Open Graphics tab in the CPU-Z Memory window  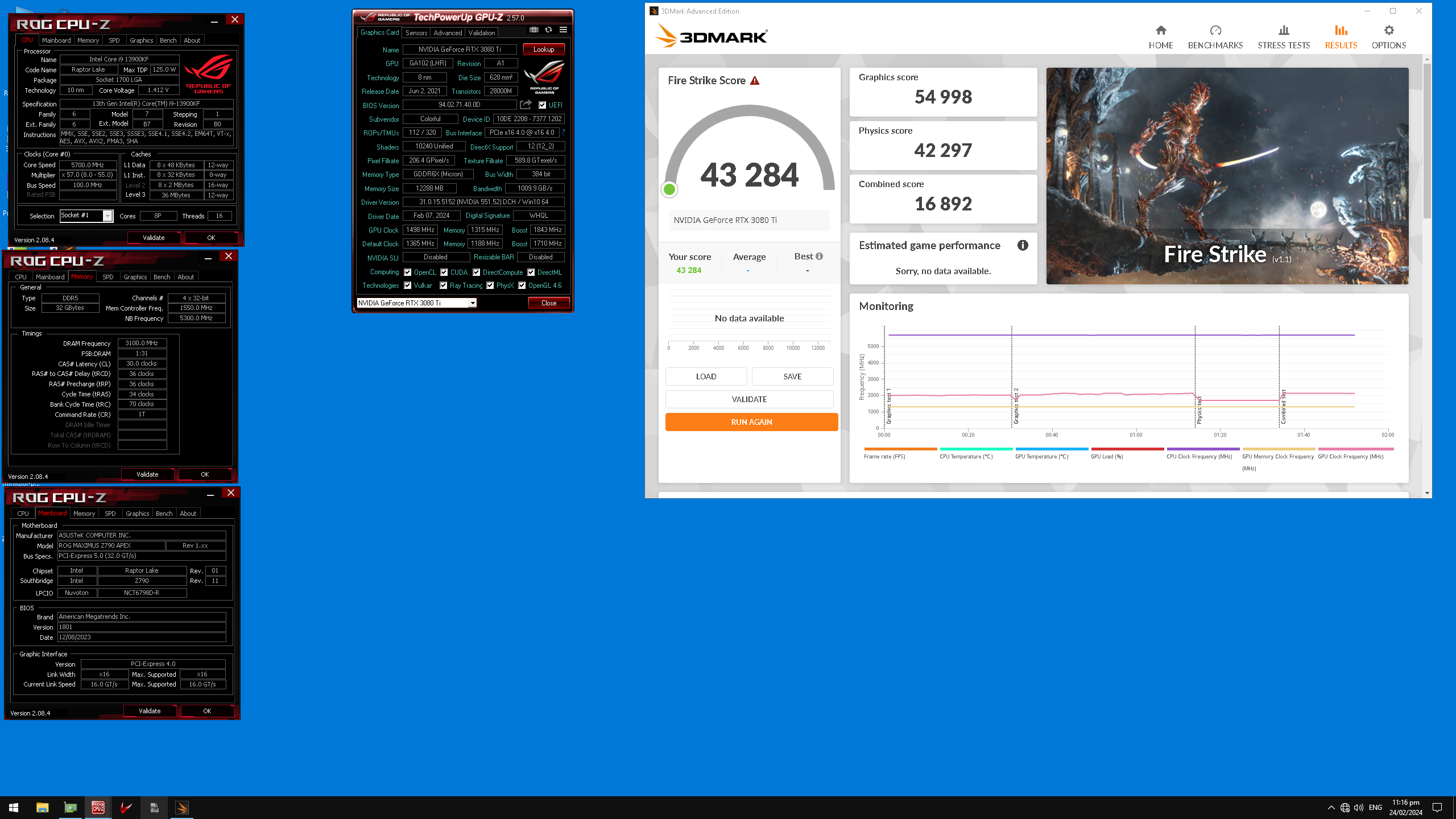click(135, 277)
